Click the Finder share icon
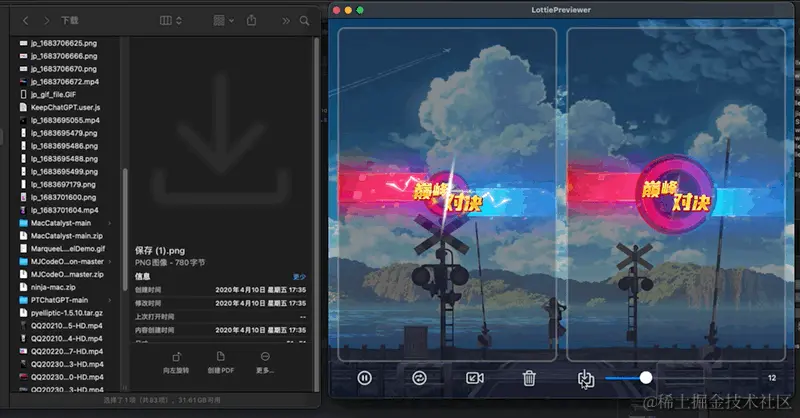 (x=252, y=20)
